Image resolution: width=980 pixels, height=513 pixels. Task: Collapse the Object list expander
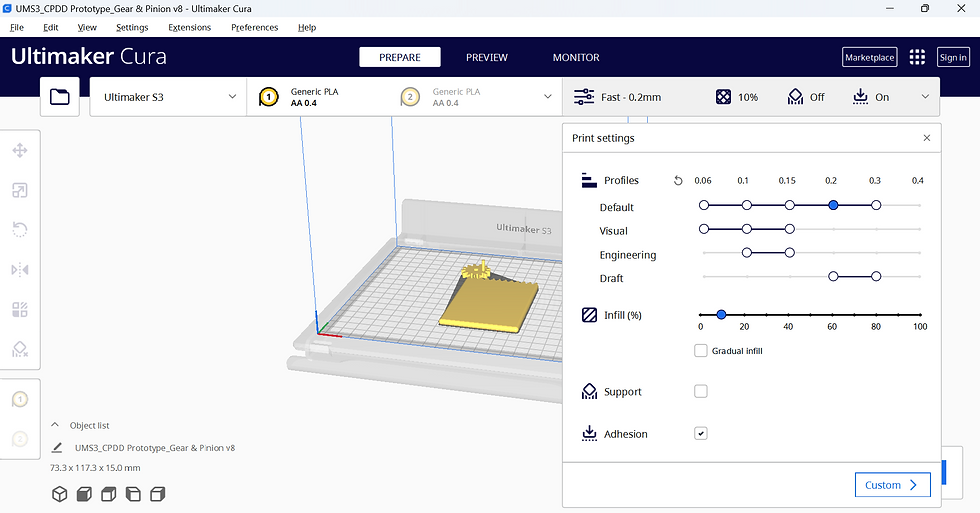(55, 425)
